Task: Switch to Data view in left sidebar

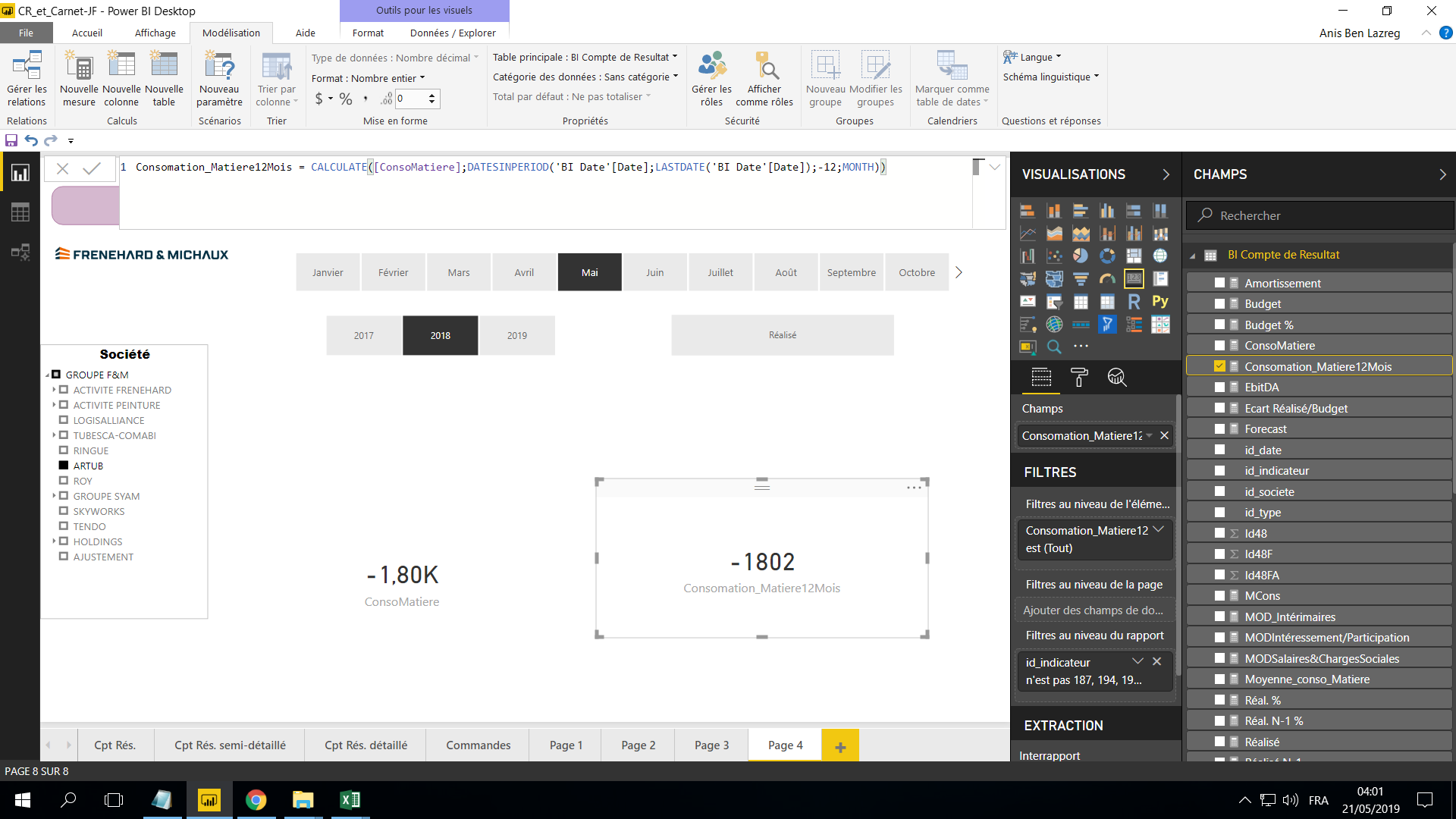Action: point(20,212)
